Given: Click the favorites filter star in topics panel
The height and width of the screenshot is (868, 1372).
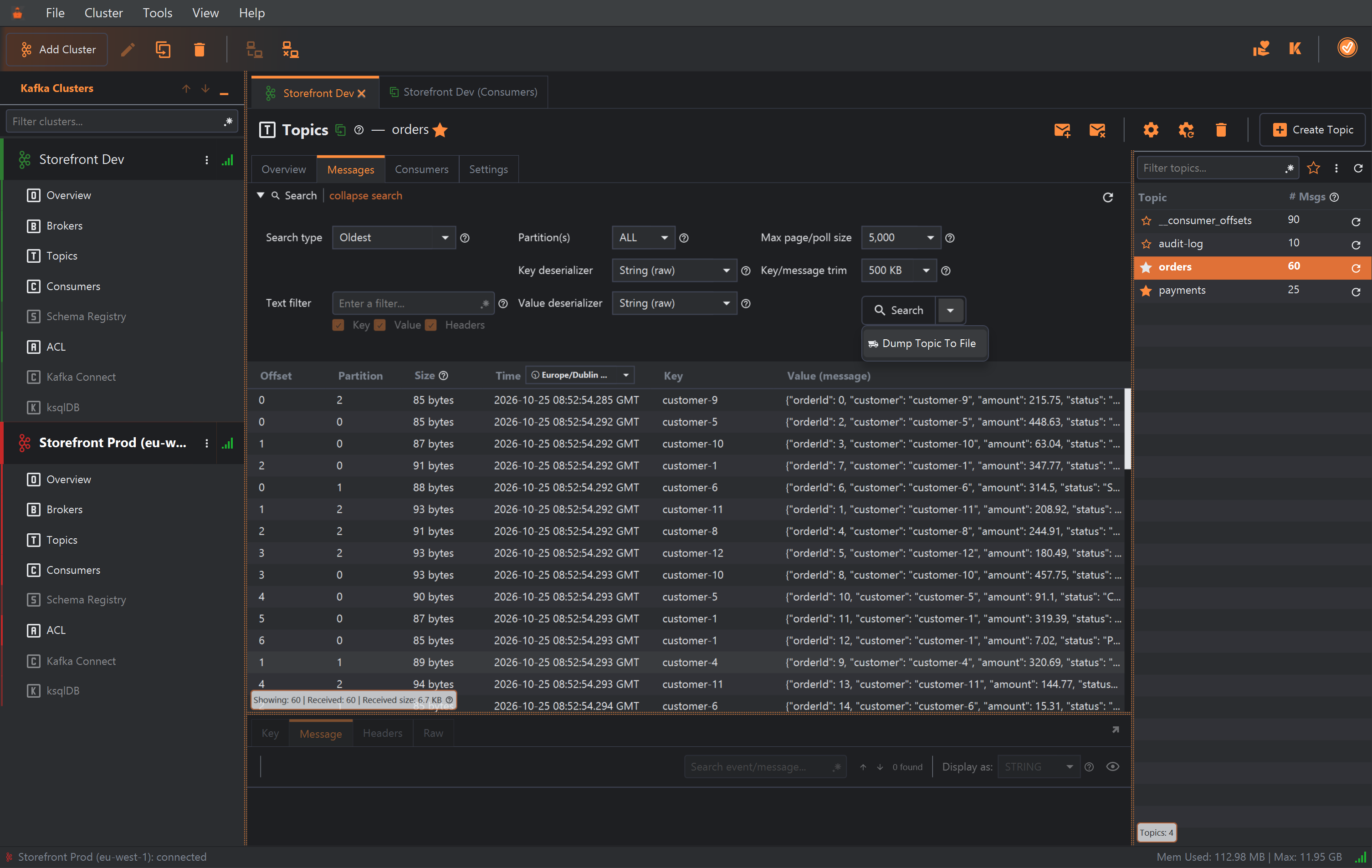Looking at the screenshot, I should pos(1313,168).
